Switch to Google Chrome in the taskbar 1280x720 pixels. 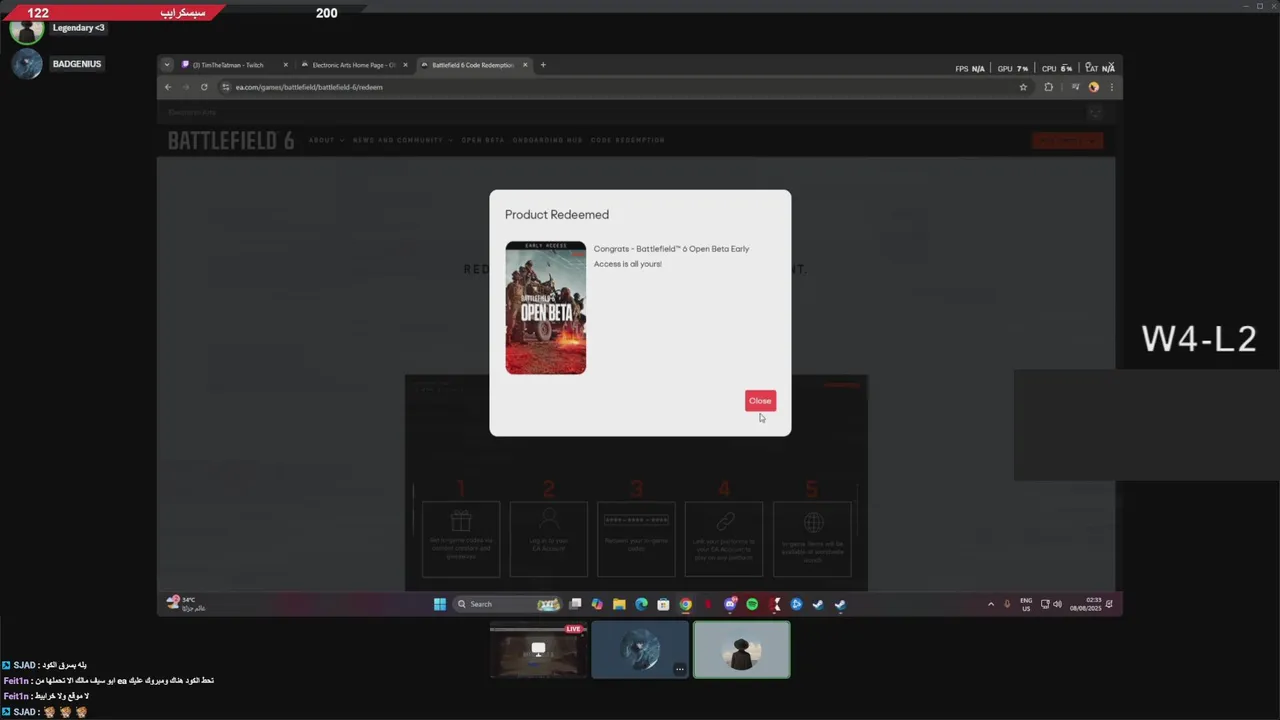(x=685, y=604)
